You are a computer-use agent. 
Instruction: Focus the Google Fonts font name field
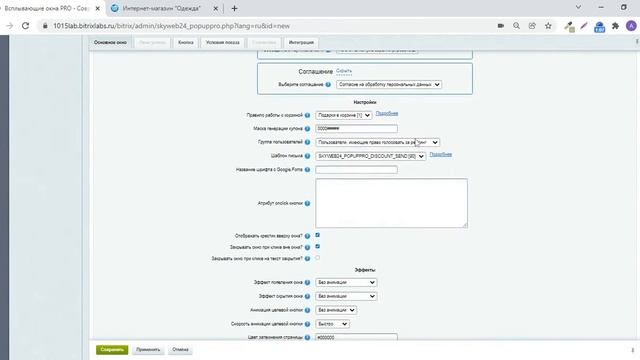click(x=356, y=169)
